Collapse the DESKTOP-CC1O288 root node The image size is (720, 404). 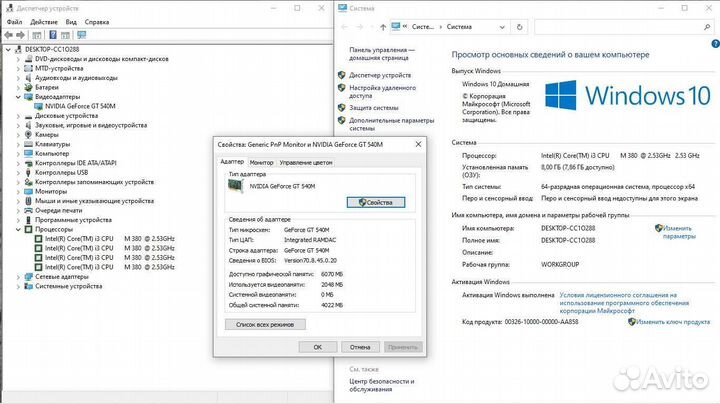pos(8,49)
